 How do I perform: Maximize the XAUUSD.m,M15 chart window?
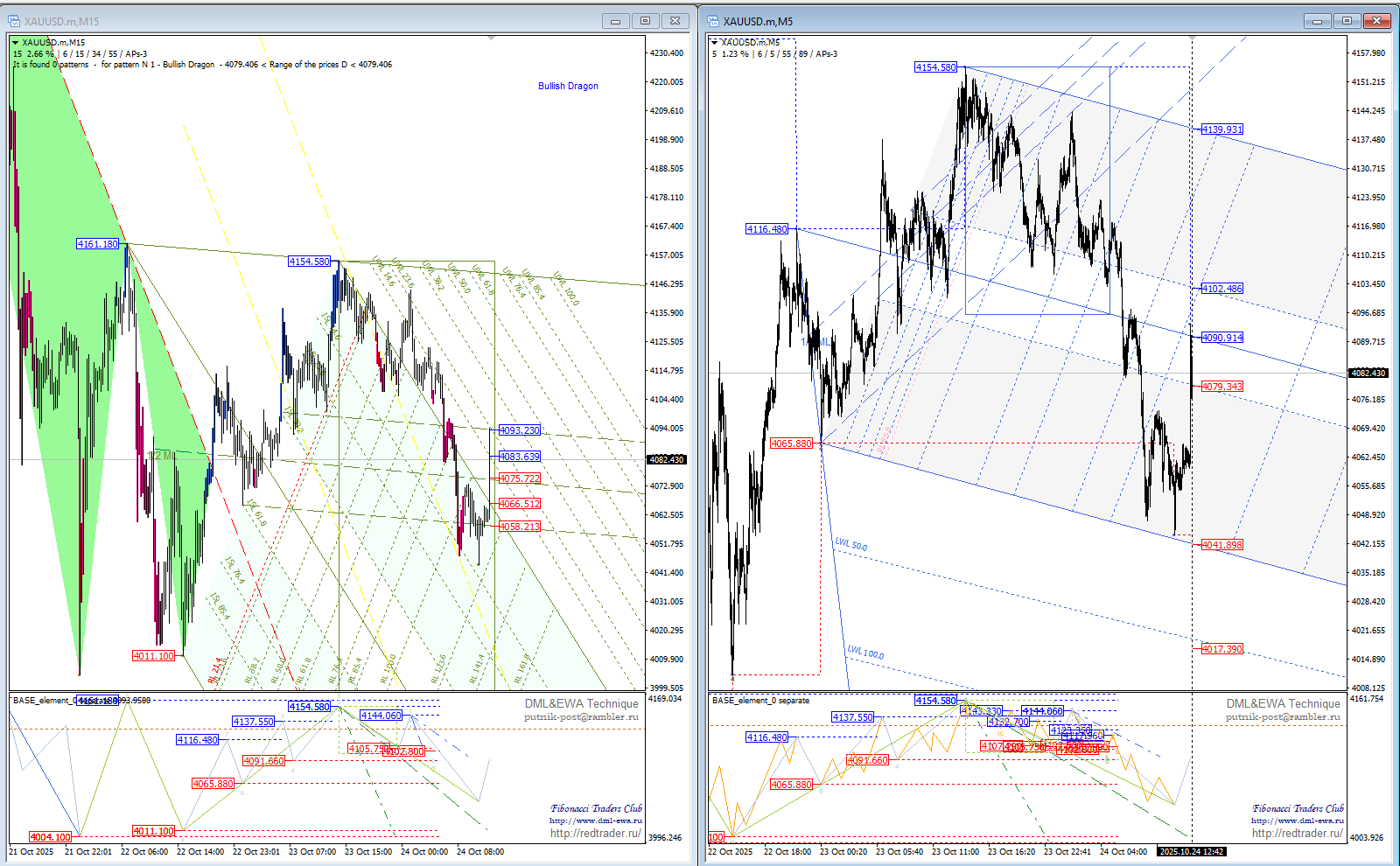[645, 21]
